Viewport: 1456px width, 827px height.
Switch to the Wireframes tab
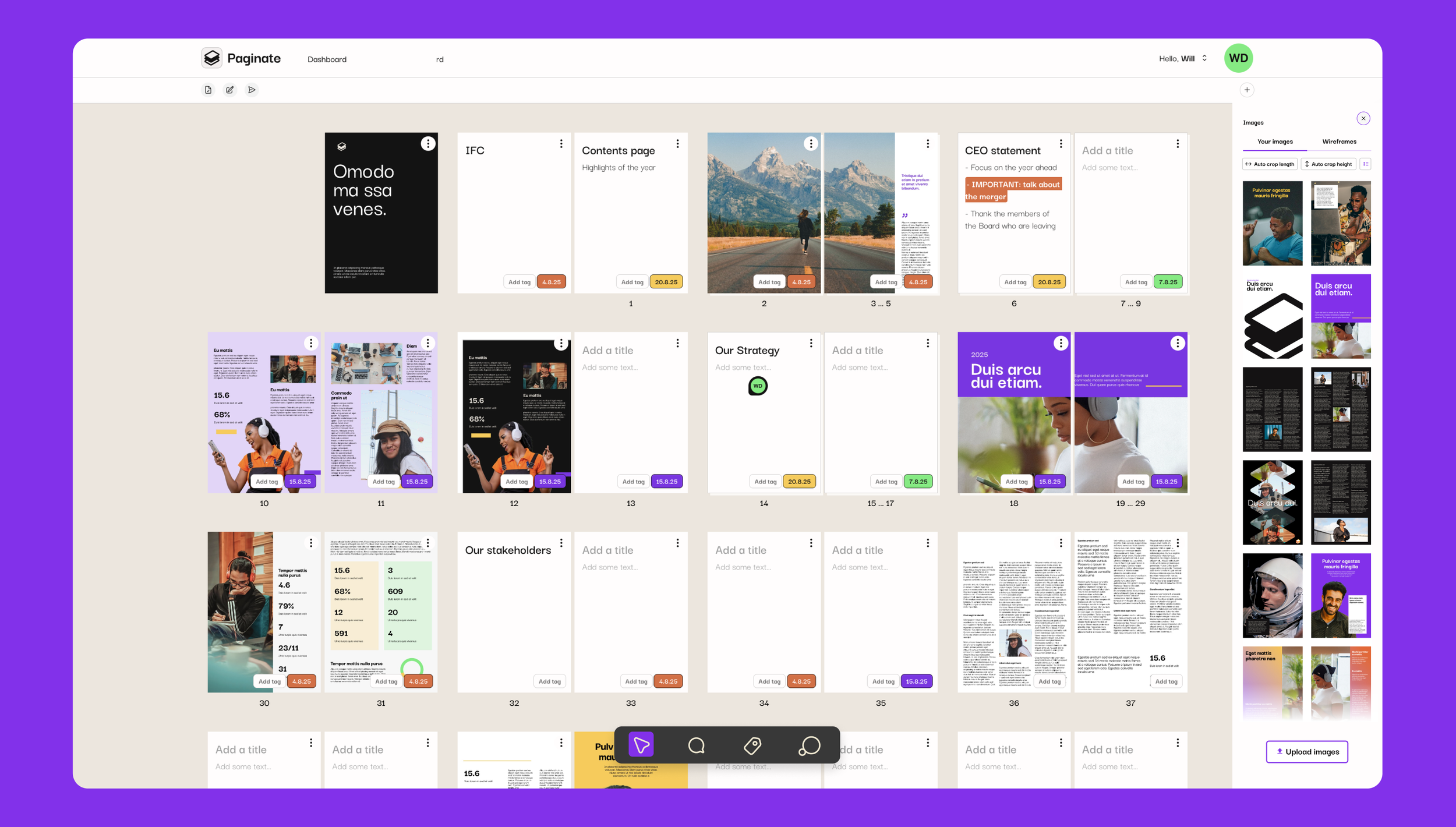coord(1339,142)
